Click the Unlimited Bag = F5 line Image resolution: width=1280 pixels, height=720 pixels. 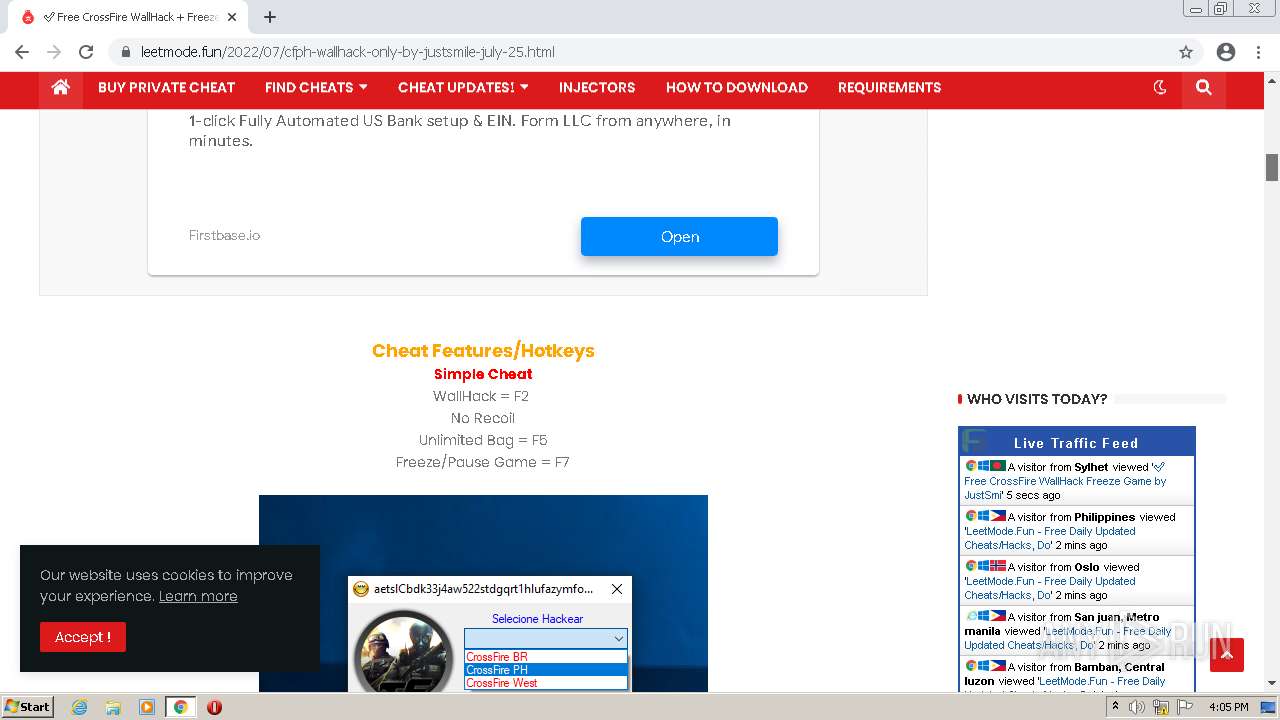[483, 440]
